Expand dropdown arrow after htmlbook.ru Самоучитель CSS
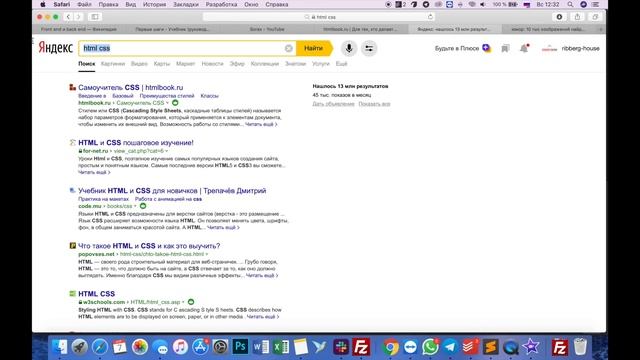The width and height of the screenshot is (640, 360). [167, 103]
